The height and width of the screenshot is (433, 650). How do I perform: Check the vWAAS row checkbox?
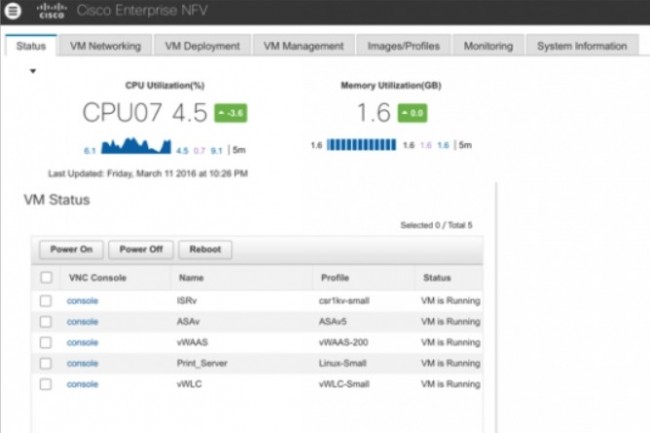(x=46, y=343)
